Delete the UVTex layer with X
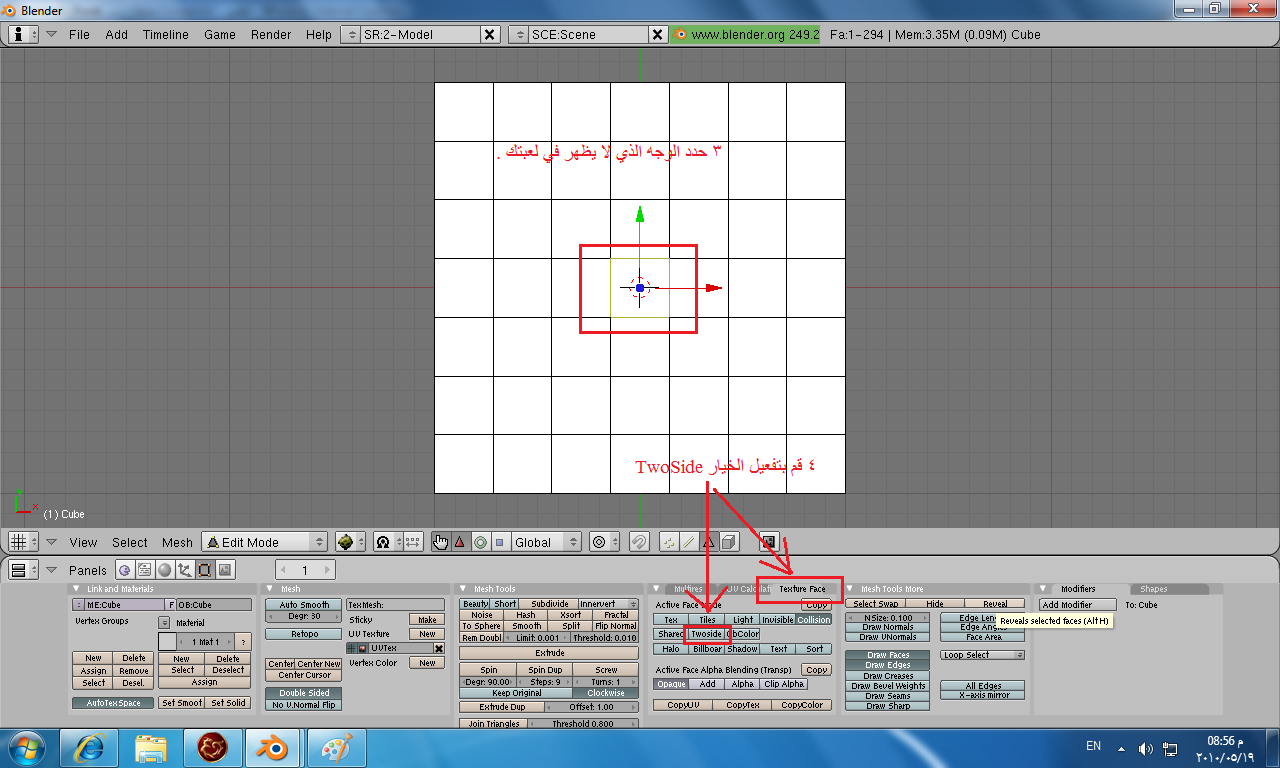Screen dimensions: 1280x768 [438, 648]
